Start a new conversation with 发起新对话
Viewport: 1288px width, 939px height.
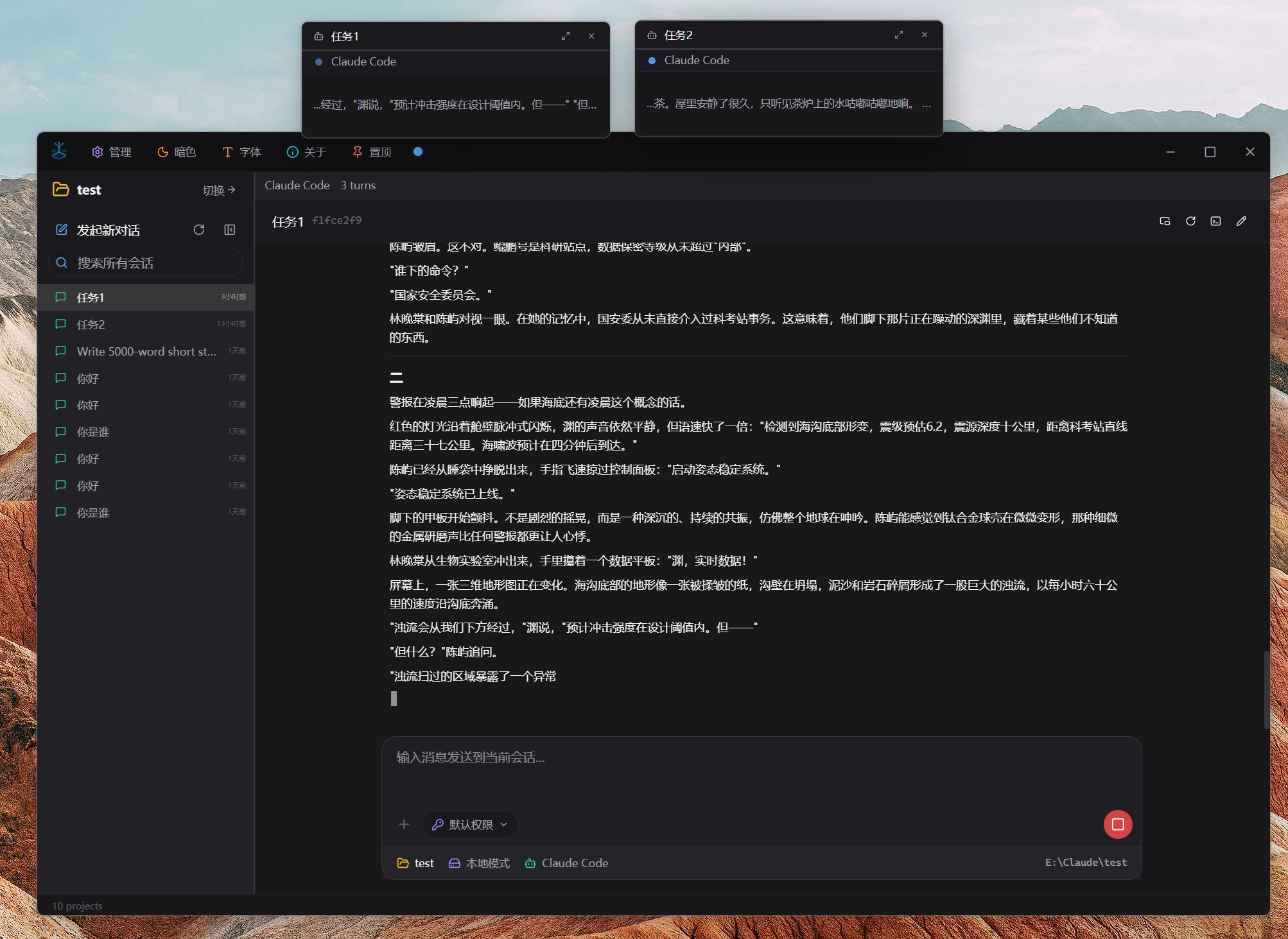98,230
